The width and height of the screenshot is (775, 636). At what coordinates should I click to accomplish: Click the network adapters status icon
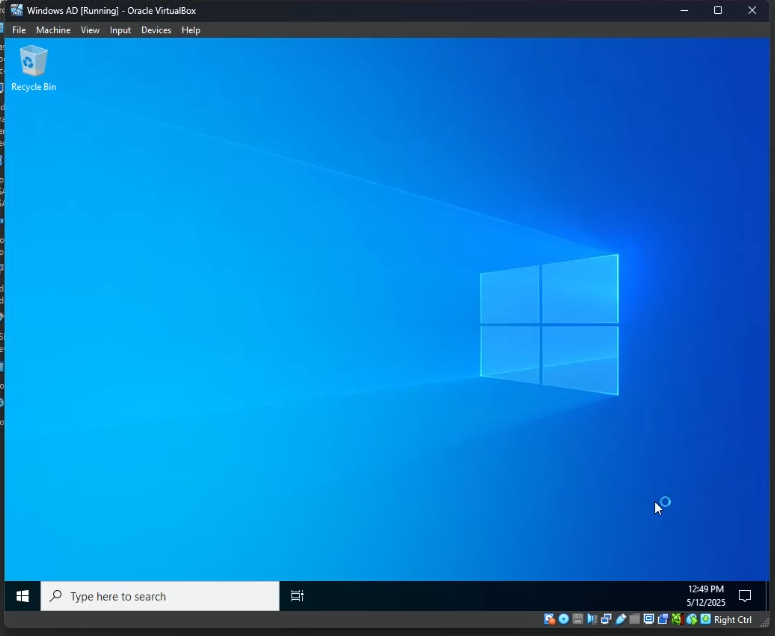(x=606, y=620)
